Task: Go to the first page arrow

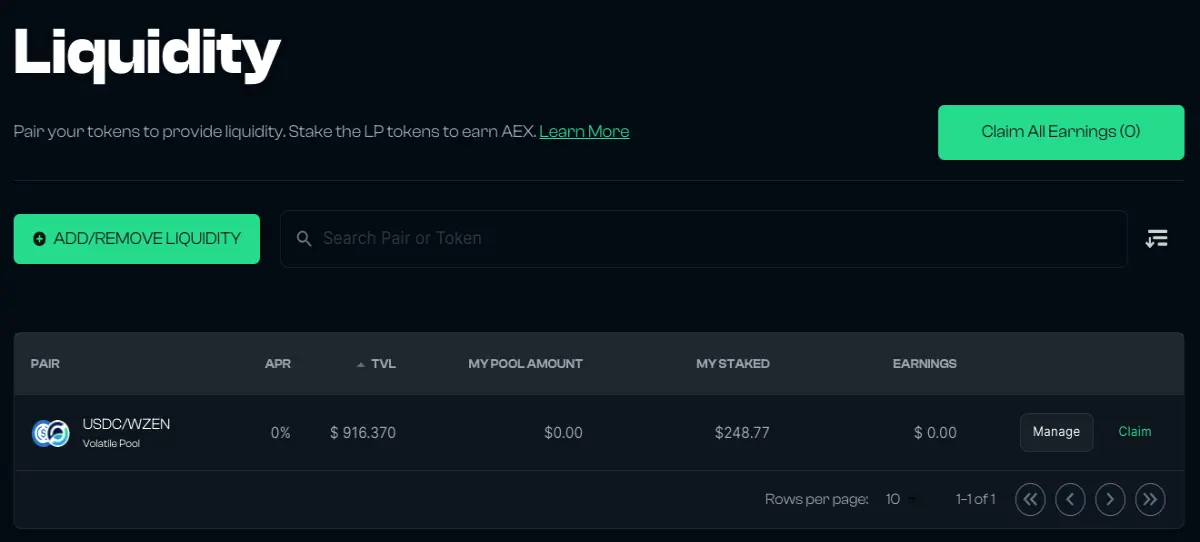Action: coord(1030,499)
